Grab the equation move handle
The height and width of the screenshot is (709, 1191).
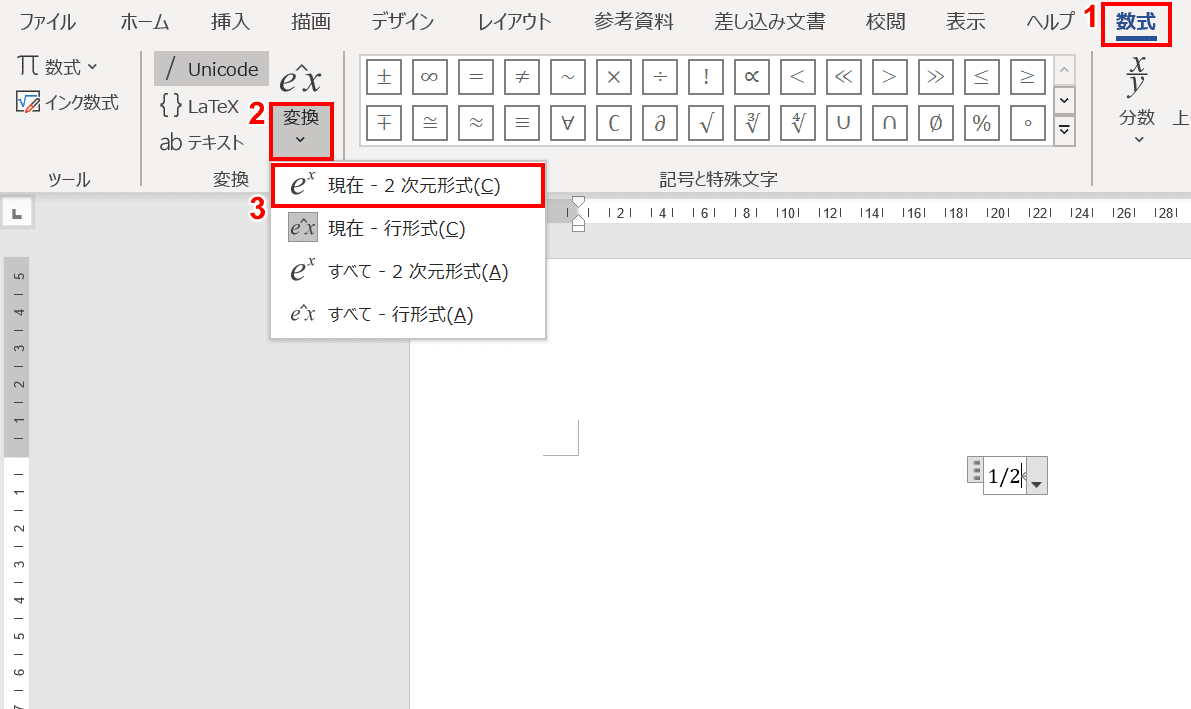tap(975, 470)
